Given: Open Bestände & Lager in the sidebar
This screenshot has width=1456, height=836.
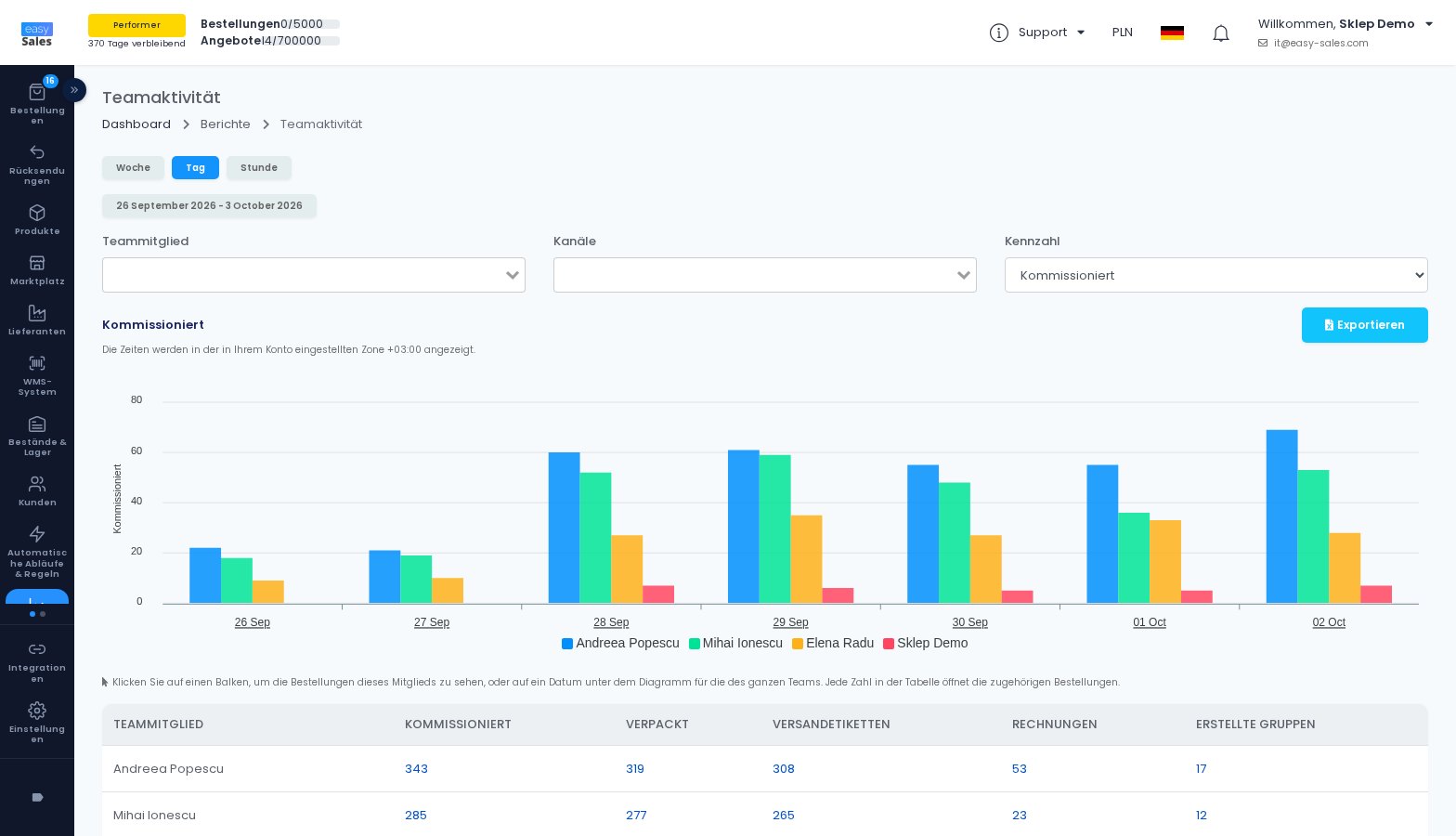Looking at the screenshot, I should coord(37,435).
